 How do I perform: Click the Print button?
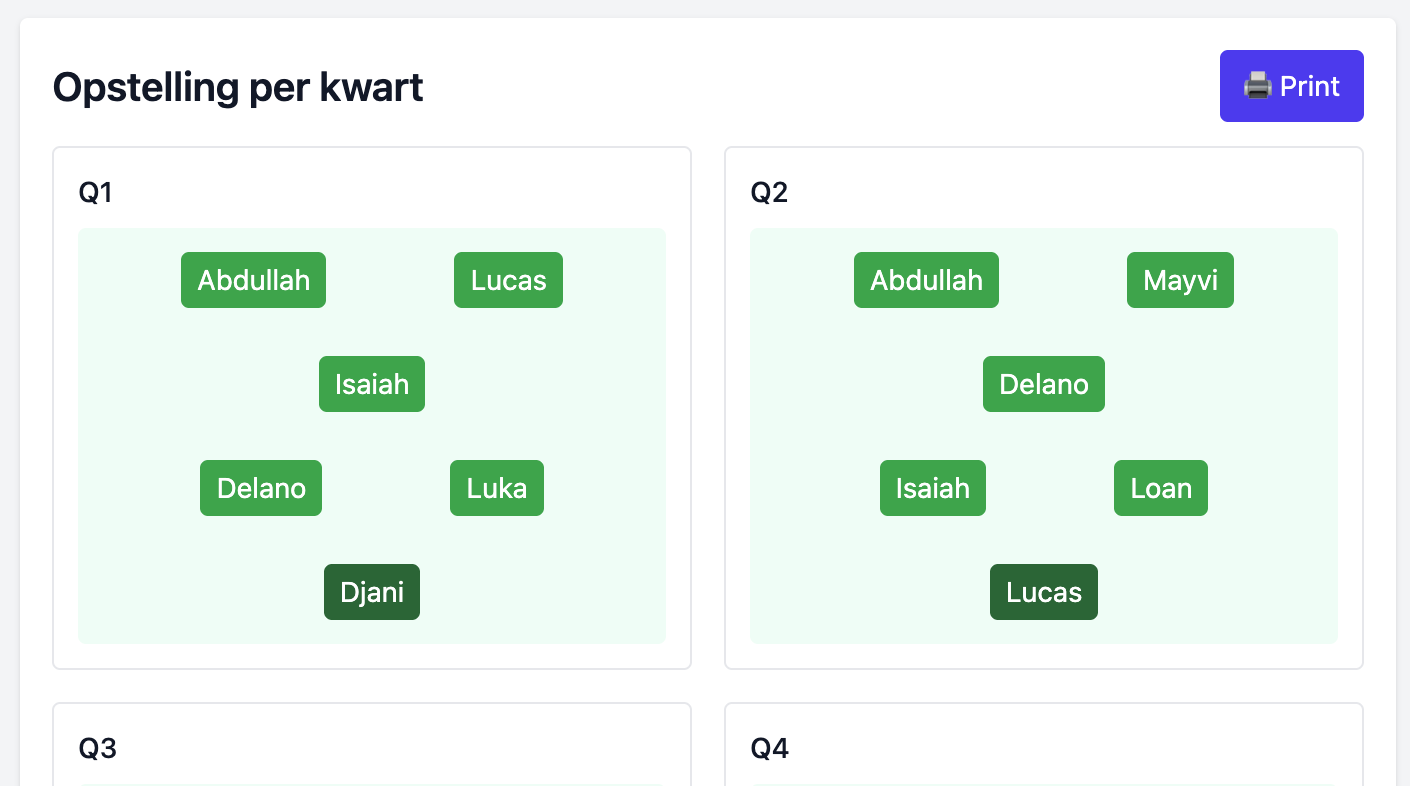click(x=1292, y=86)
